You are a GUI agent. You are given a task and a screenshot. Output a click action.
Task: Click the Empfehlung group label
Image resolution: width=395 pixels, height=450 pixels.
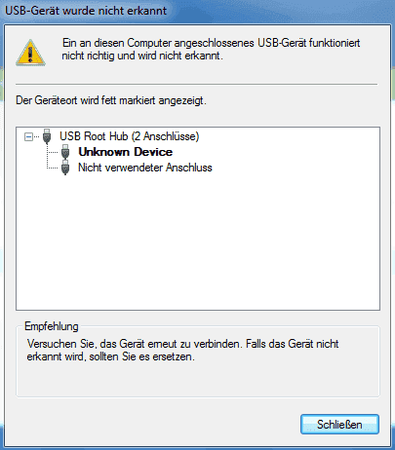[51, 326]
